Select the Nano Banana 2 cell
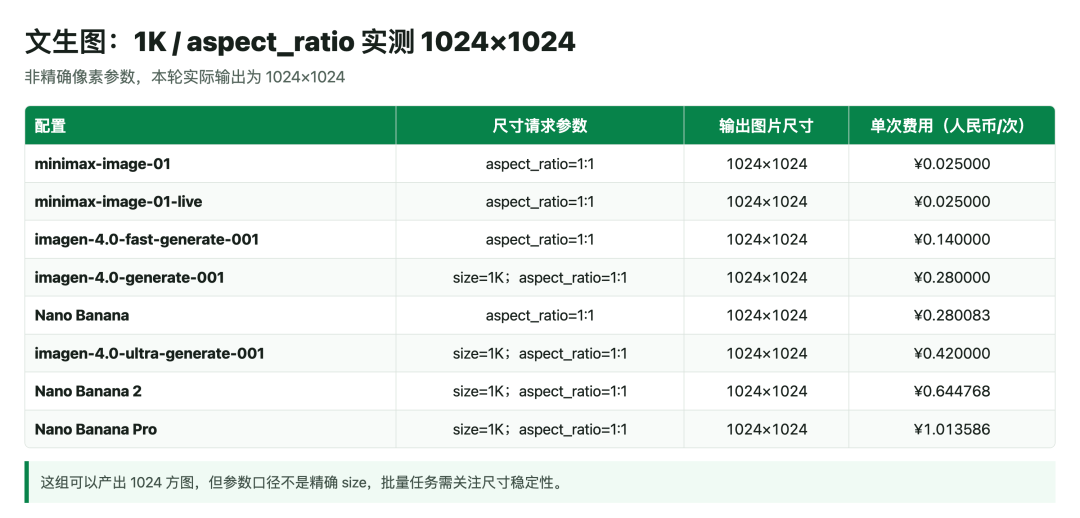Screen dimensions: 1080x518 pos(210,391)
